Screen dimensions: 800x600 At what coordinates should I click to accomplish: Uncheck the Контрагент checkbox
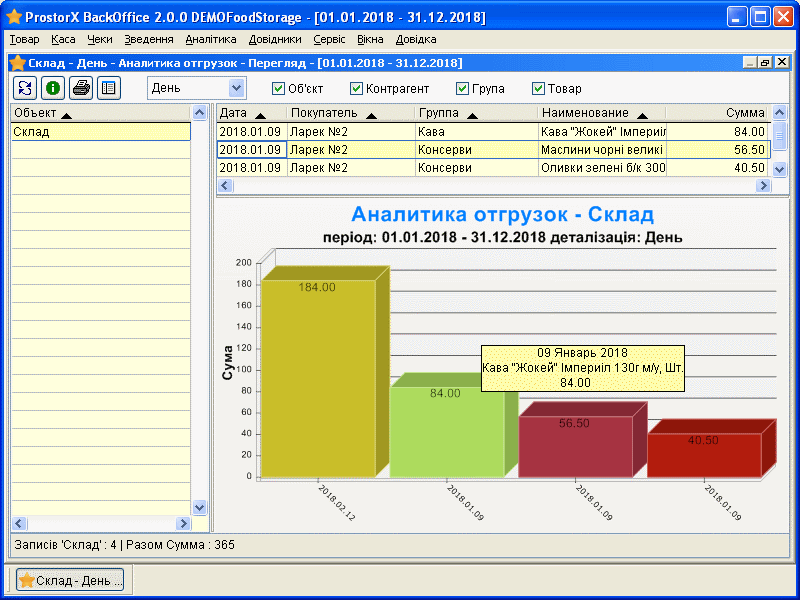coord(356,88)
